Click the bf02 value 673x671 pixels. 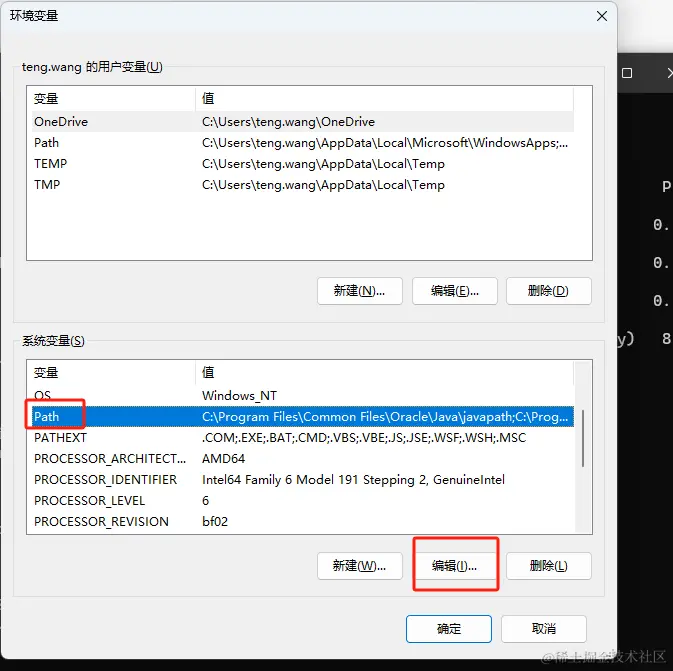click(x=215, y=522)
